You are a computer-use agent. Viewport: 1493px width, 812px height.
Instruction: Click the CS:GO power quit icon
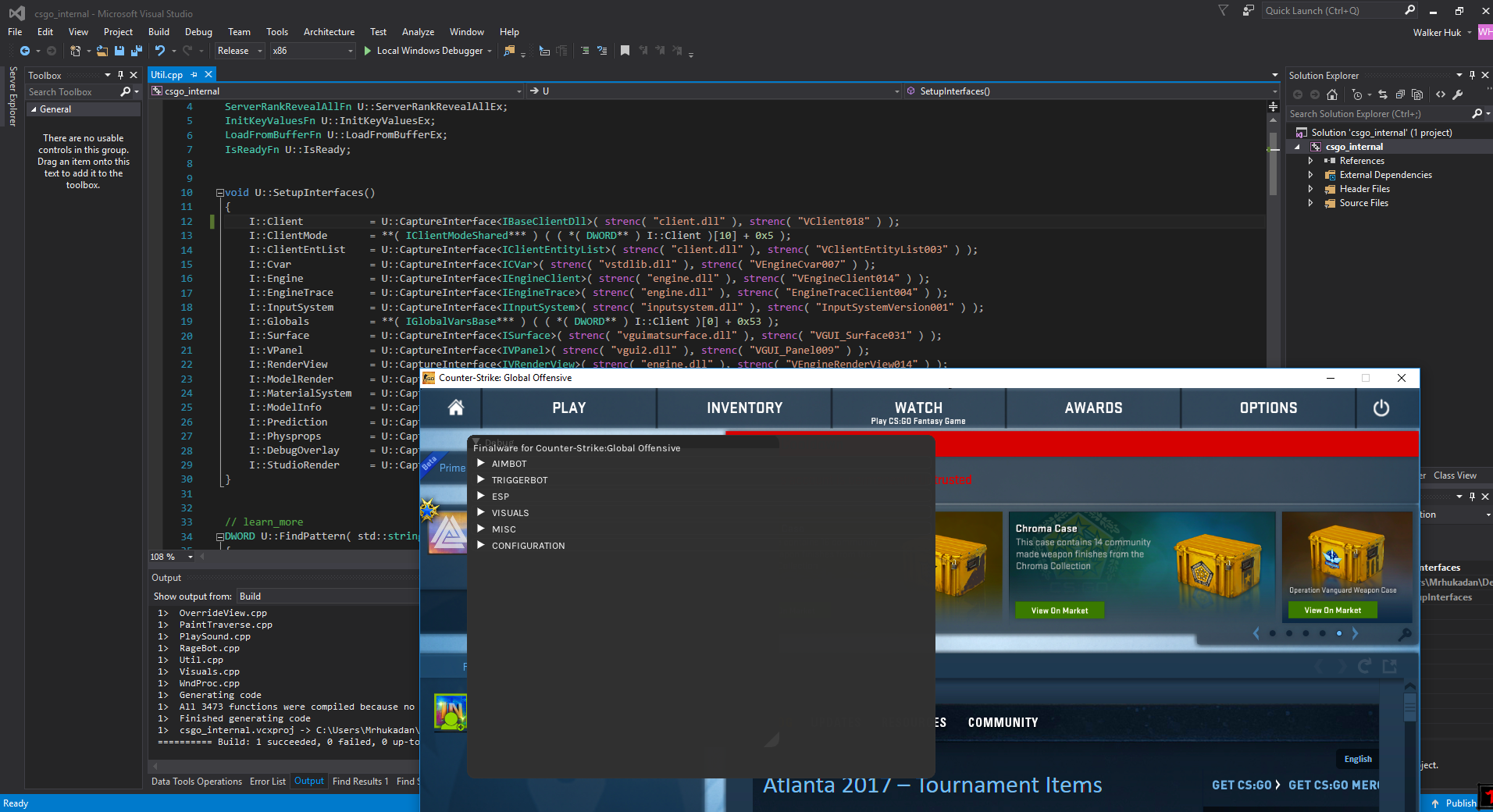coord(1381,408)
